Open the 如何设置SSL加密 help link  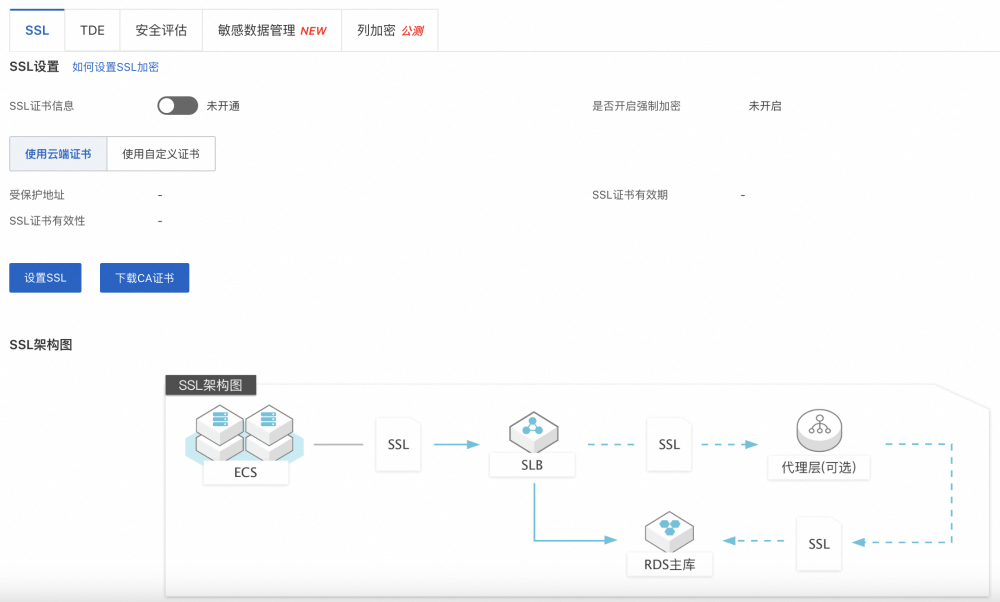(x=115, y=67)
